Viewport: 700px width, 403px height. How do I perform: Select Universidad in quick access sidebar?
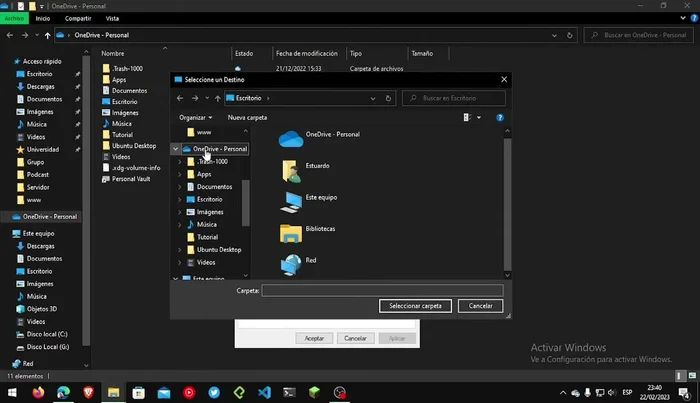point(43,150)
